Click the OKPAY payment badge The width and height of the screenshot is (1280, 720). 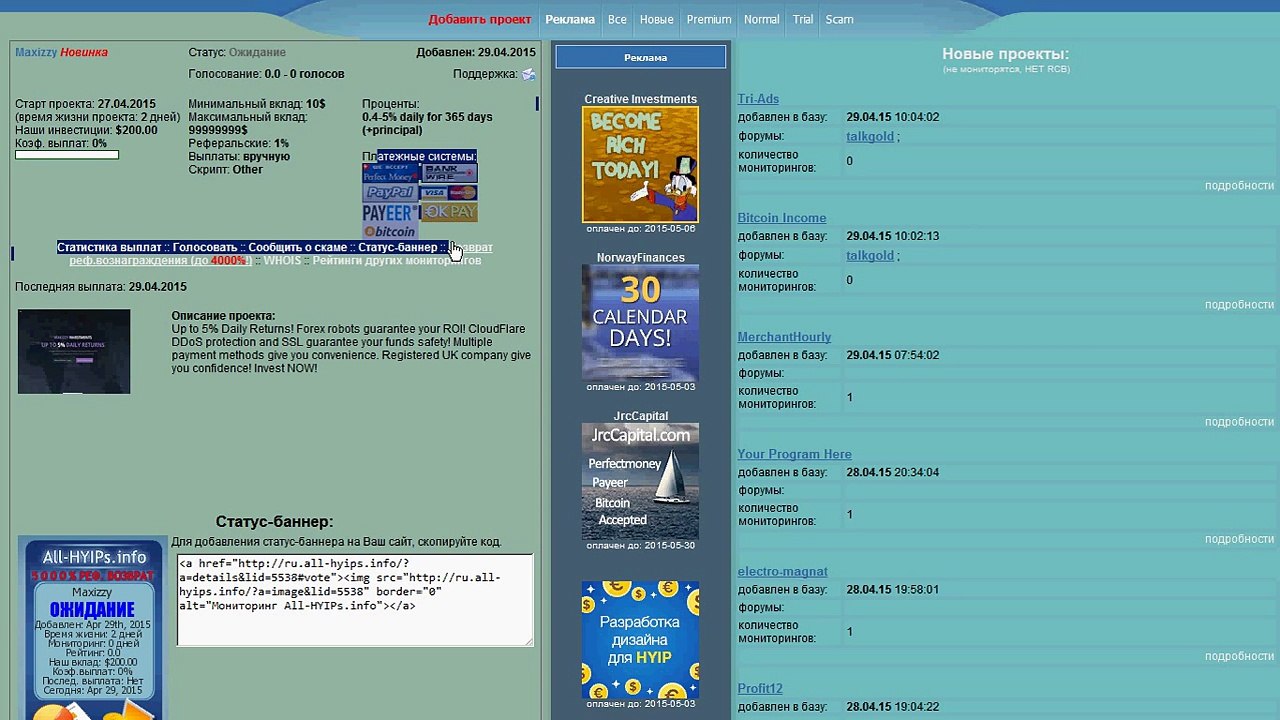coord(449,213)
